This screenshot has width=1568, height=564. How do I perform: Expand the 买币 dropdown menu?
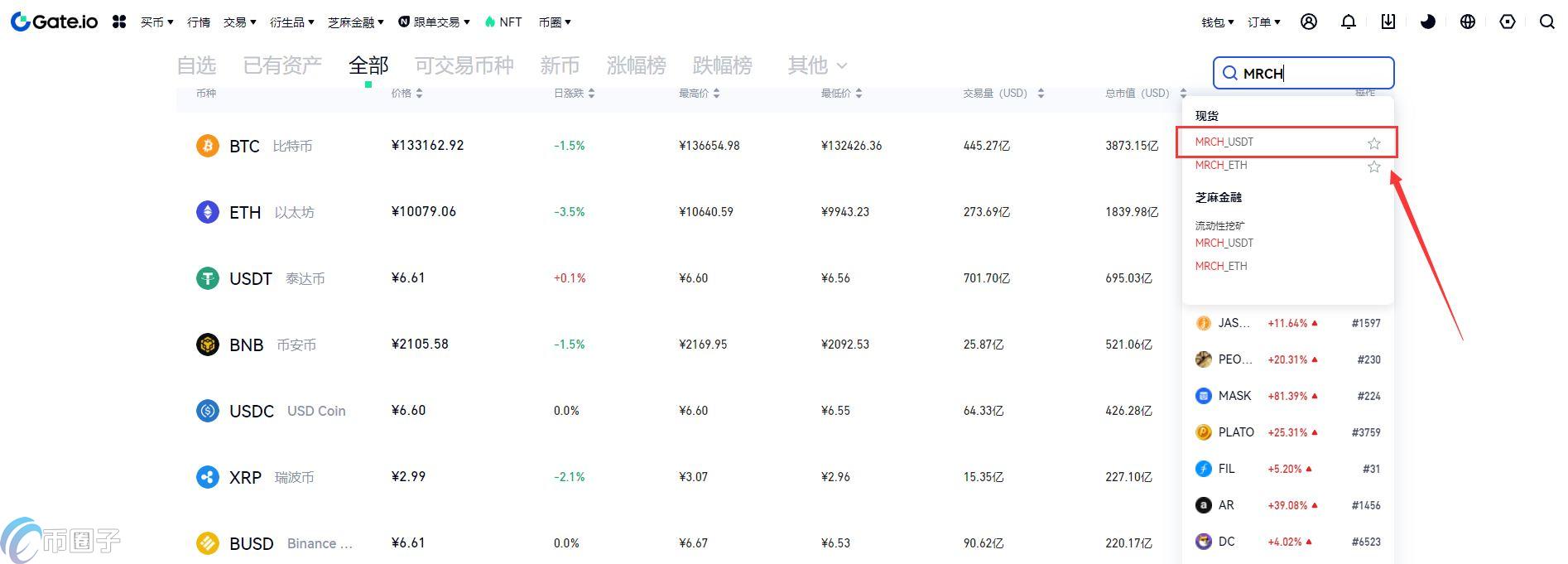click(157, 22)
